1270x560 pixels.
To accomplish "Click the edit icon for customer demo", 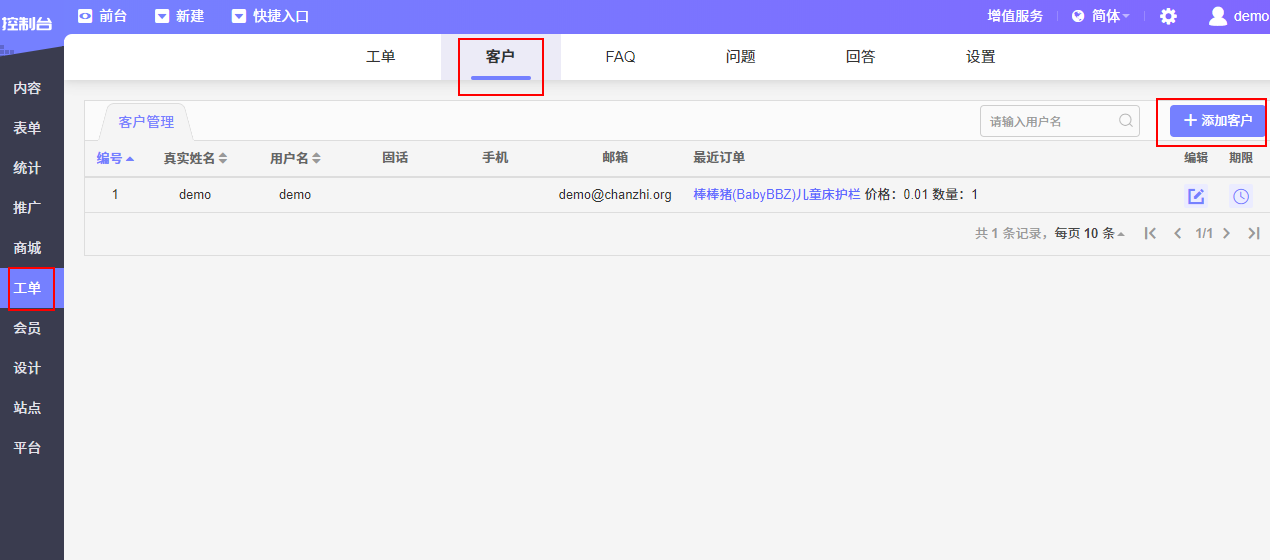I will [x=1196, y=196].
